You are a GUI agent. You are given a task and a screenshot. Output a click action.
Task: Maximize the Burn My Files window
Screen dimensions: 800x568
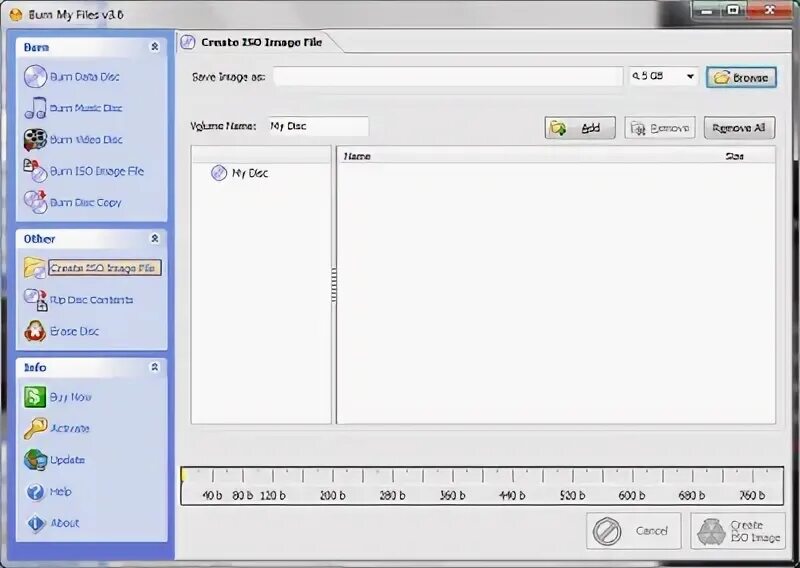point(733,10)
